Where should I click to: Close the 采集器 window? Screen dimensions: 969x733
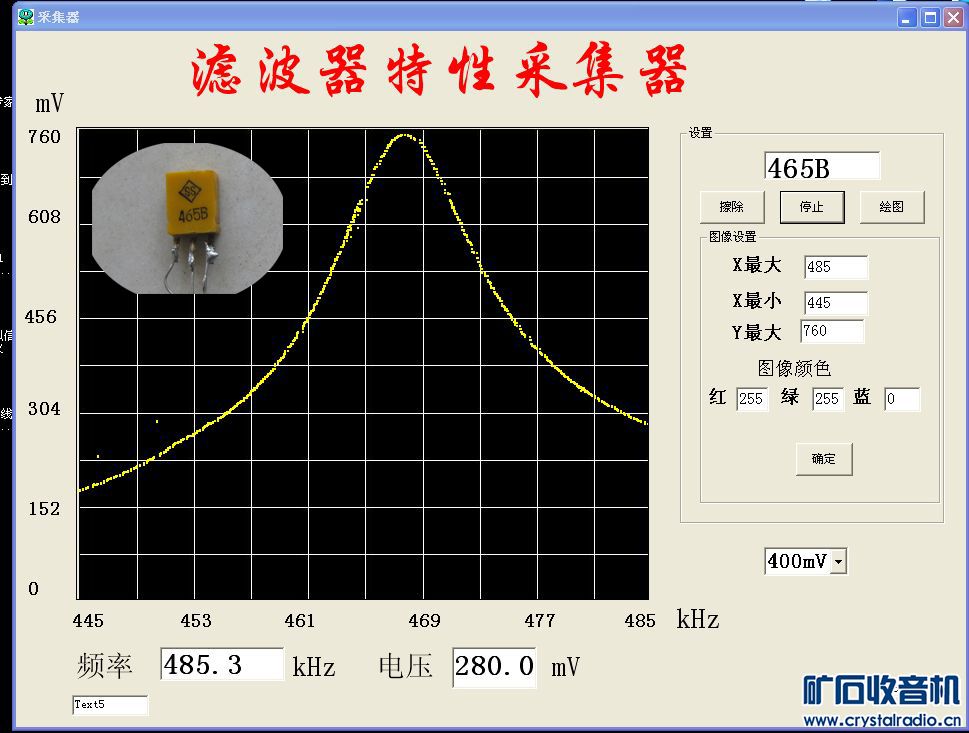click(954, 17)
